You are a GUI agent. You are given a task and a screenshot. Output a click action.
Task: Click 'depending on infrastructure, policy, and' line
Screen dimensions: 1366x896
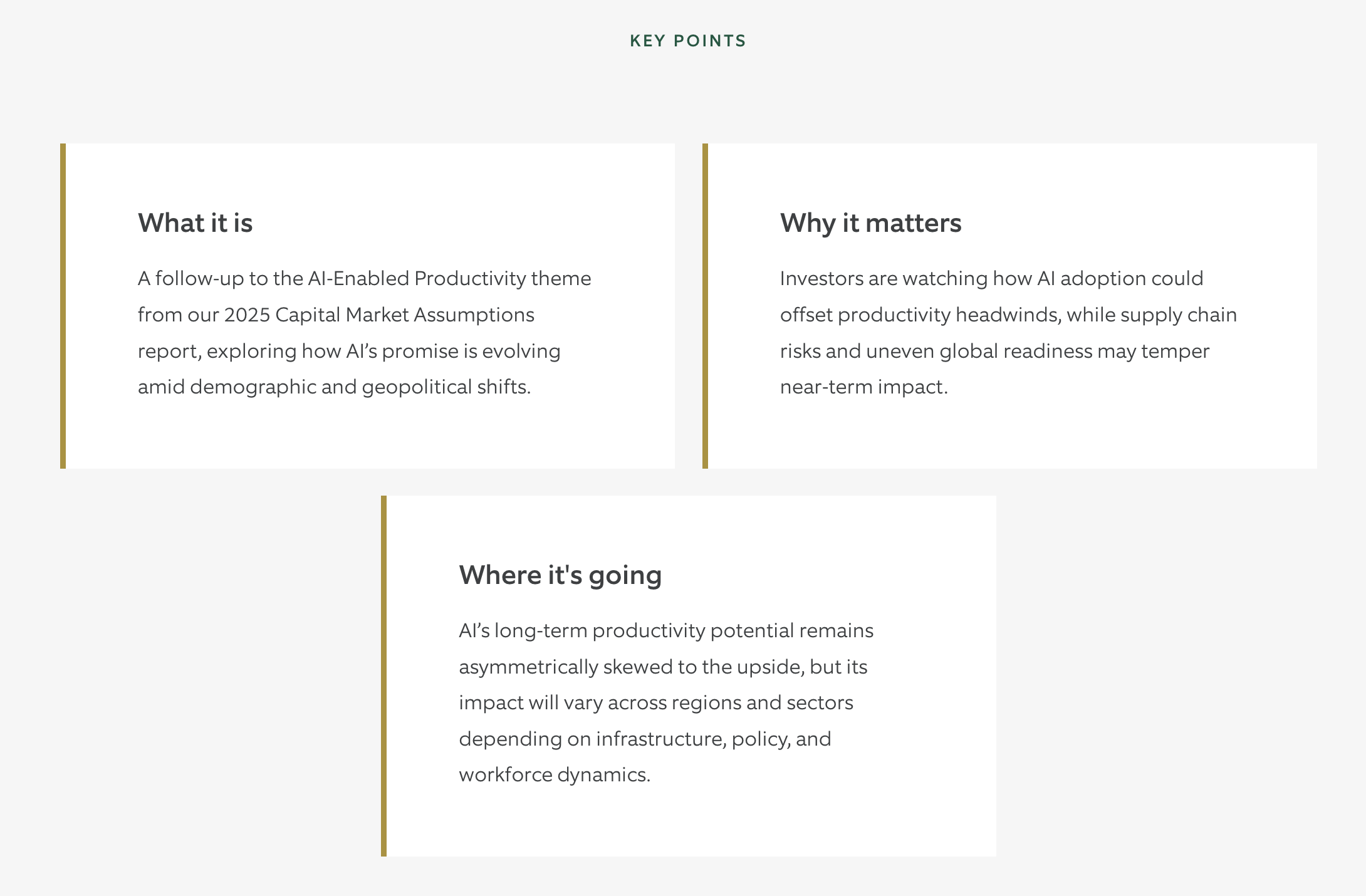pos(645,739)
